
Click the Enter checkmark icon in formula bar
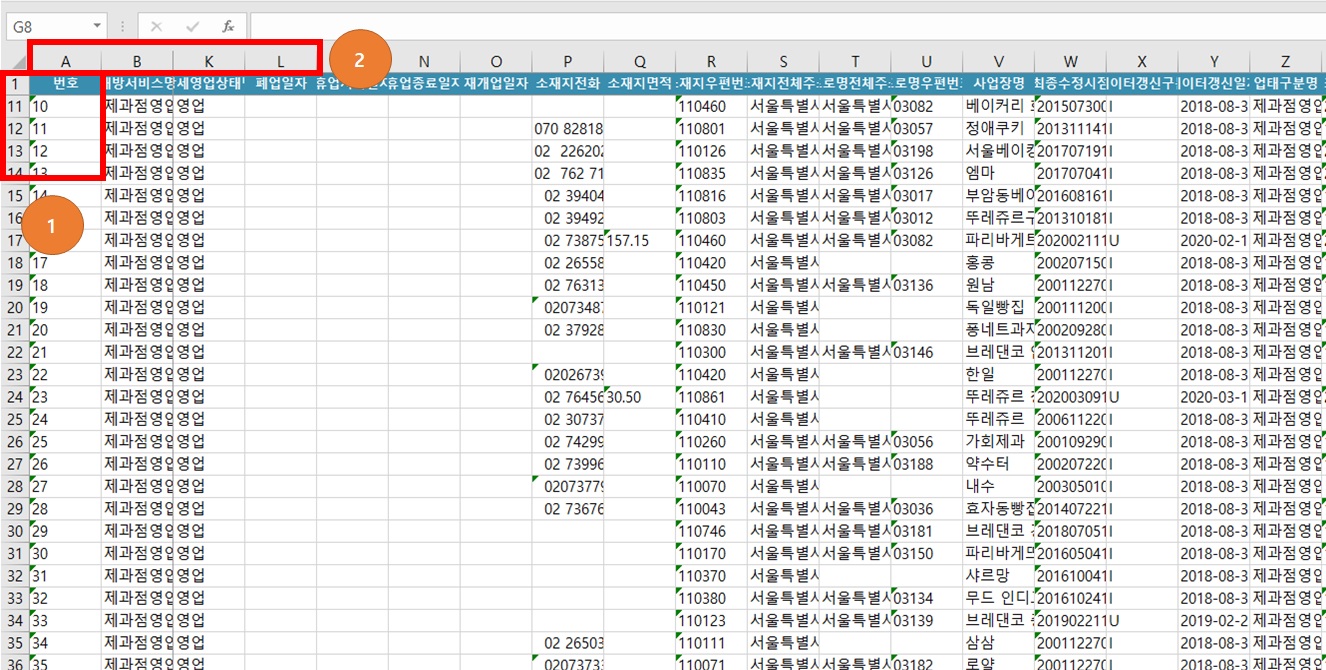point(193,25)
